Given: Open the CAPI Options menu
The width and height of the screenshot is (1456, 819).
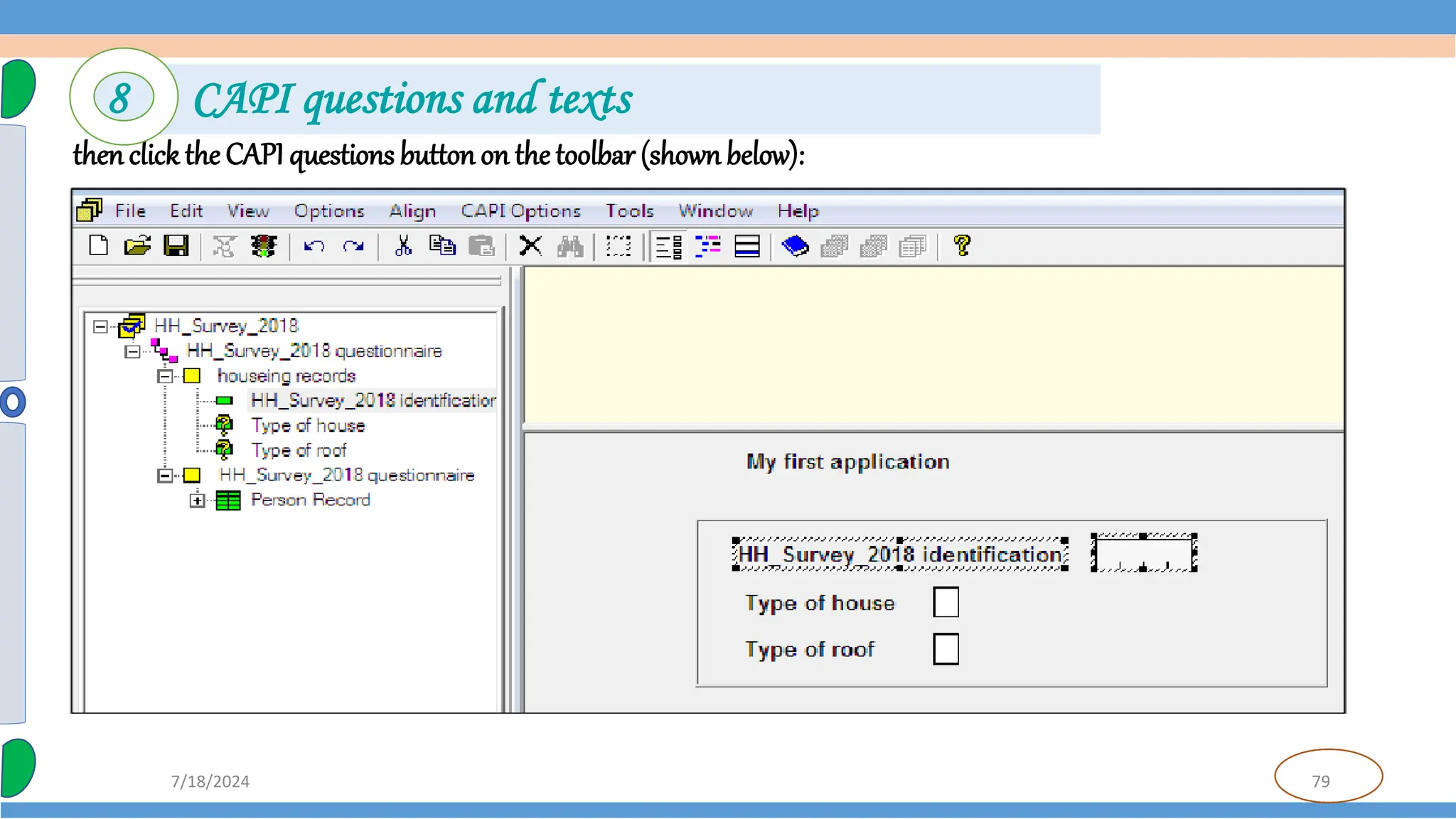Looking at the screenshot, I should point(521,211).
